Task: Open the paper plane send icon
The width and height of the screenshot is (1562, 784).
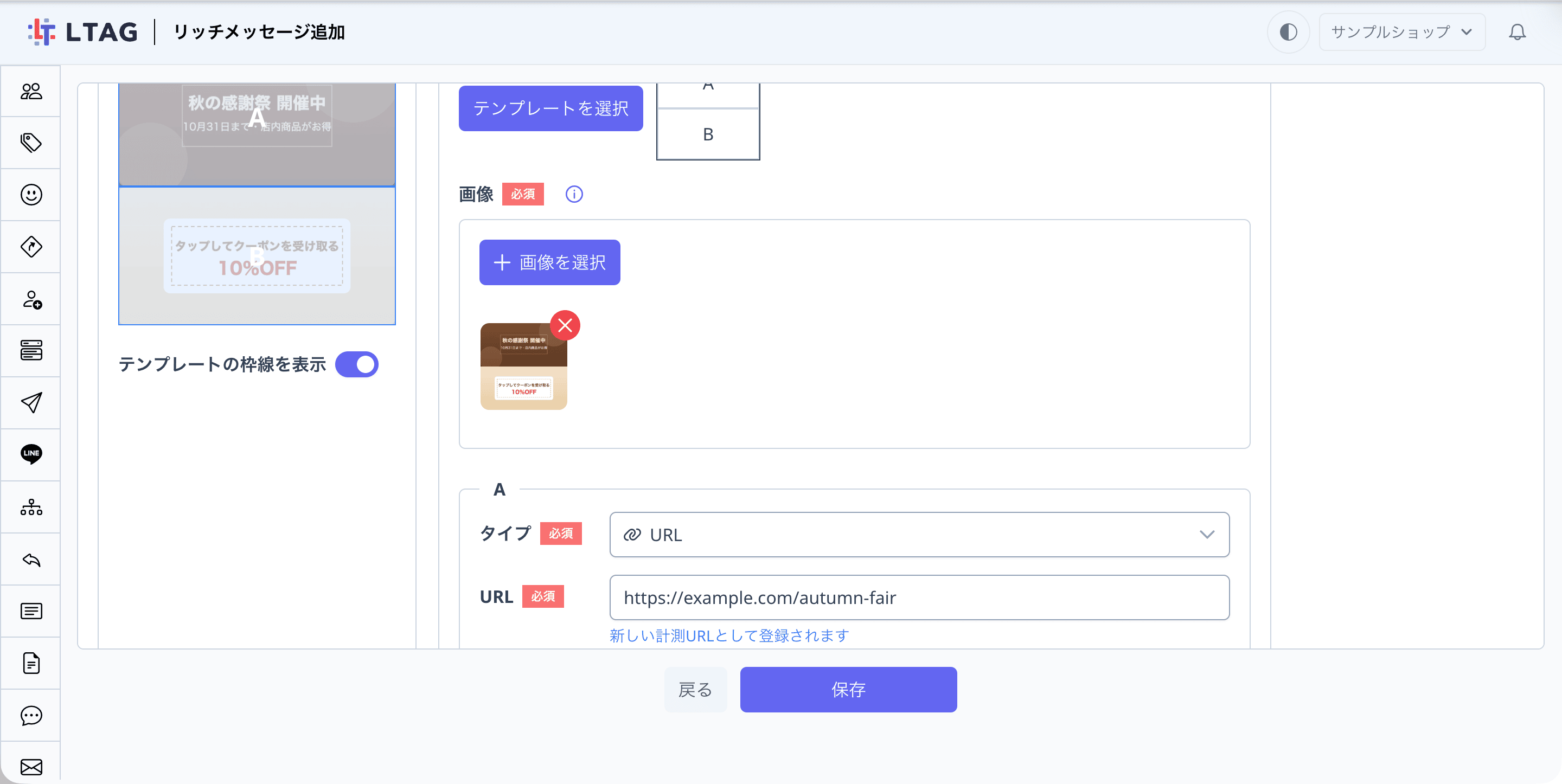Action: (31, 403)
